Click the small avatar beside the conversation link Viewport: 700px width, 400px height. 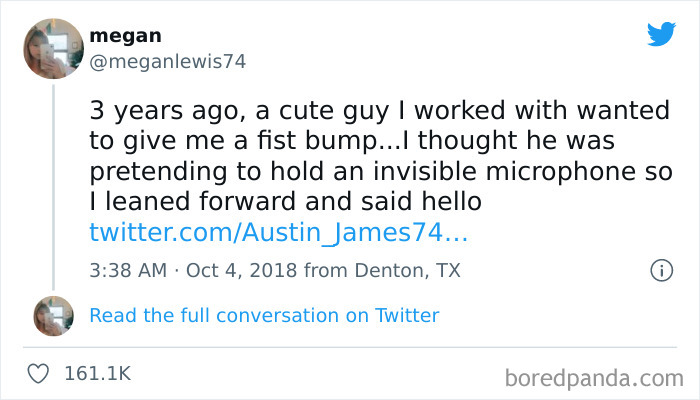click(53, 316)
